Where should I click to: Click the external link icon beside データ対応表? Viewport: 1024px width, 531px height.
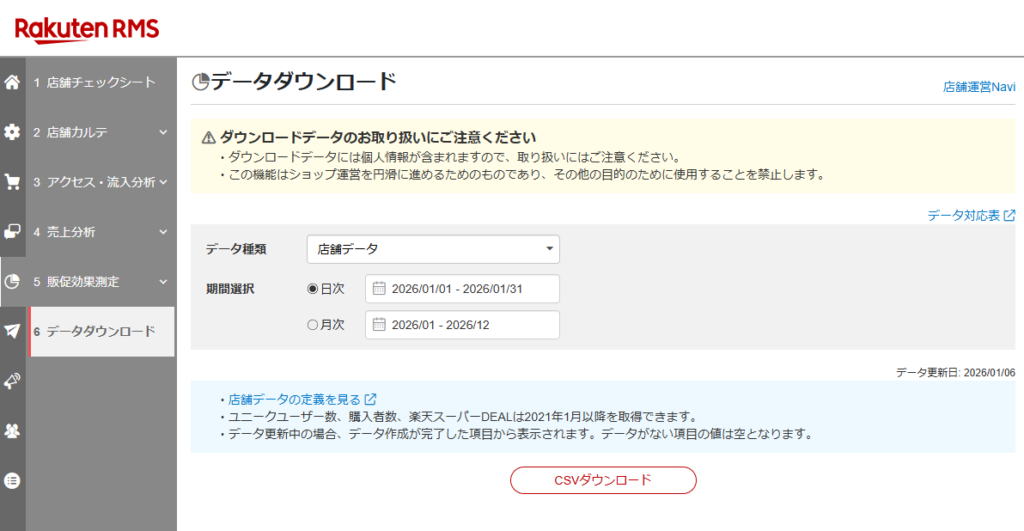pyautogui.click(x=1010, y=215)
